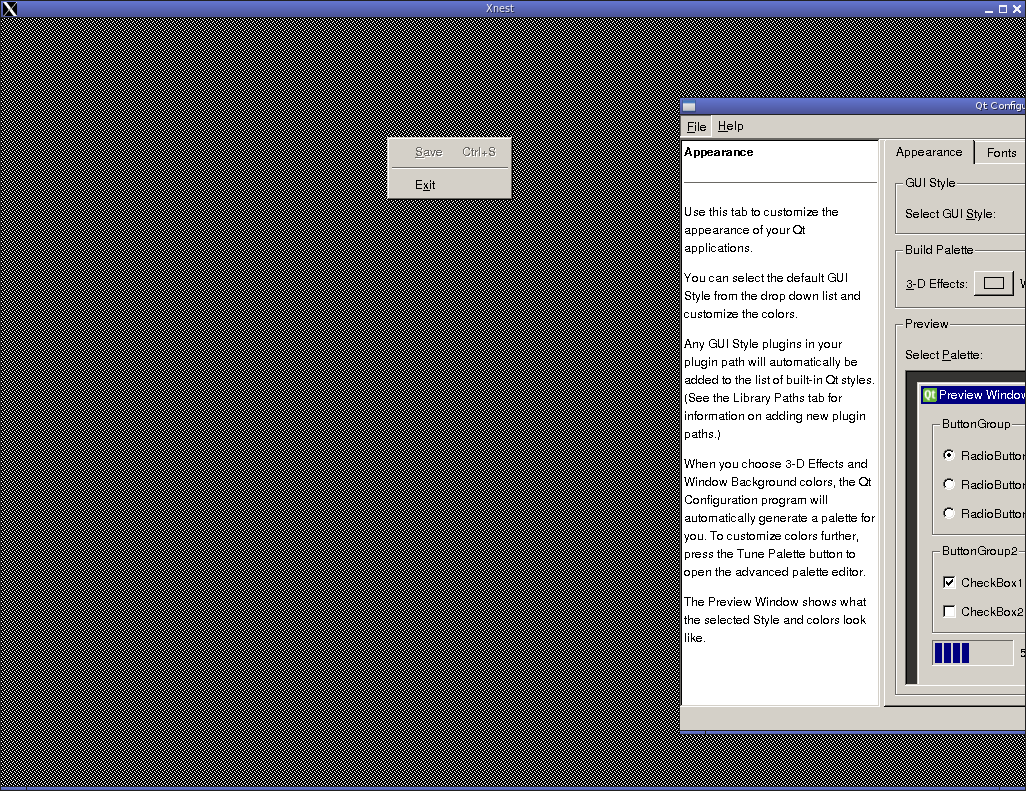Enable CheckBox2 in ButtonGroup2
Viewport: 1026px width, 791px height.
[x=949, y=611]
